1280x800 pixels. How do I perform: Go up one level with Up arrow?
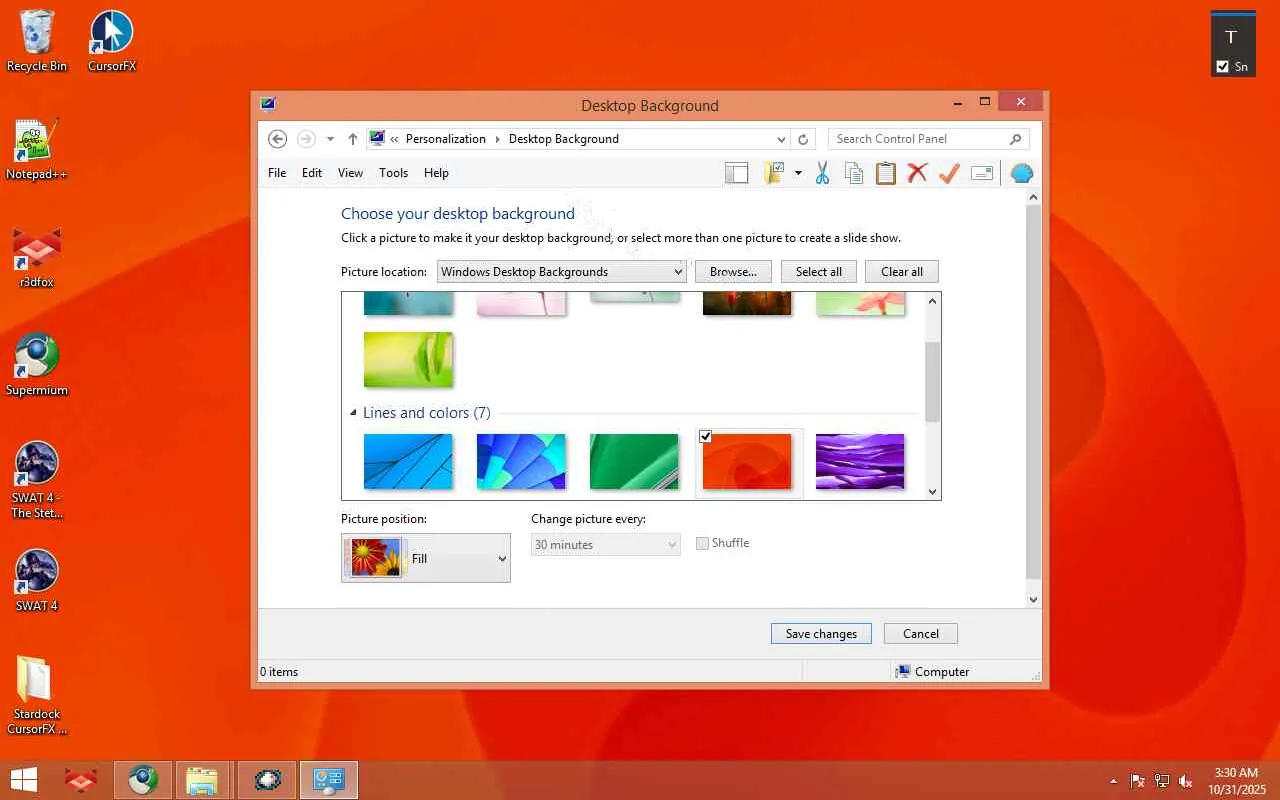353,139
